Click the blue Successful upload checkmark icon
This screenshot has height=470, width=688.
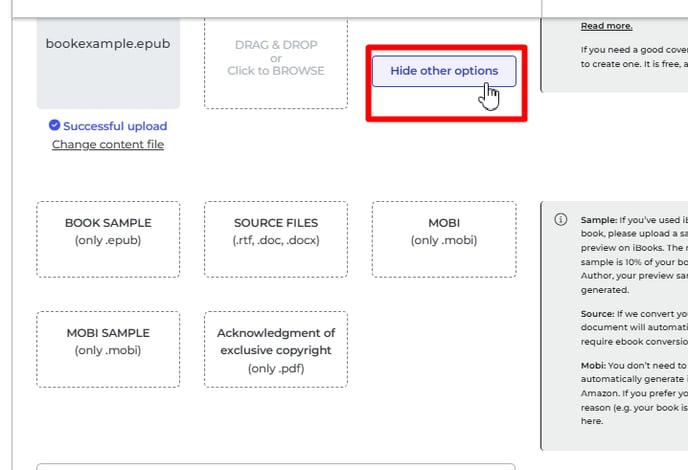click(54, 125)
